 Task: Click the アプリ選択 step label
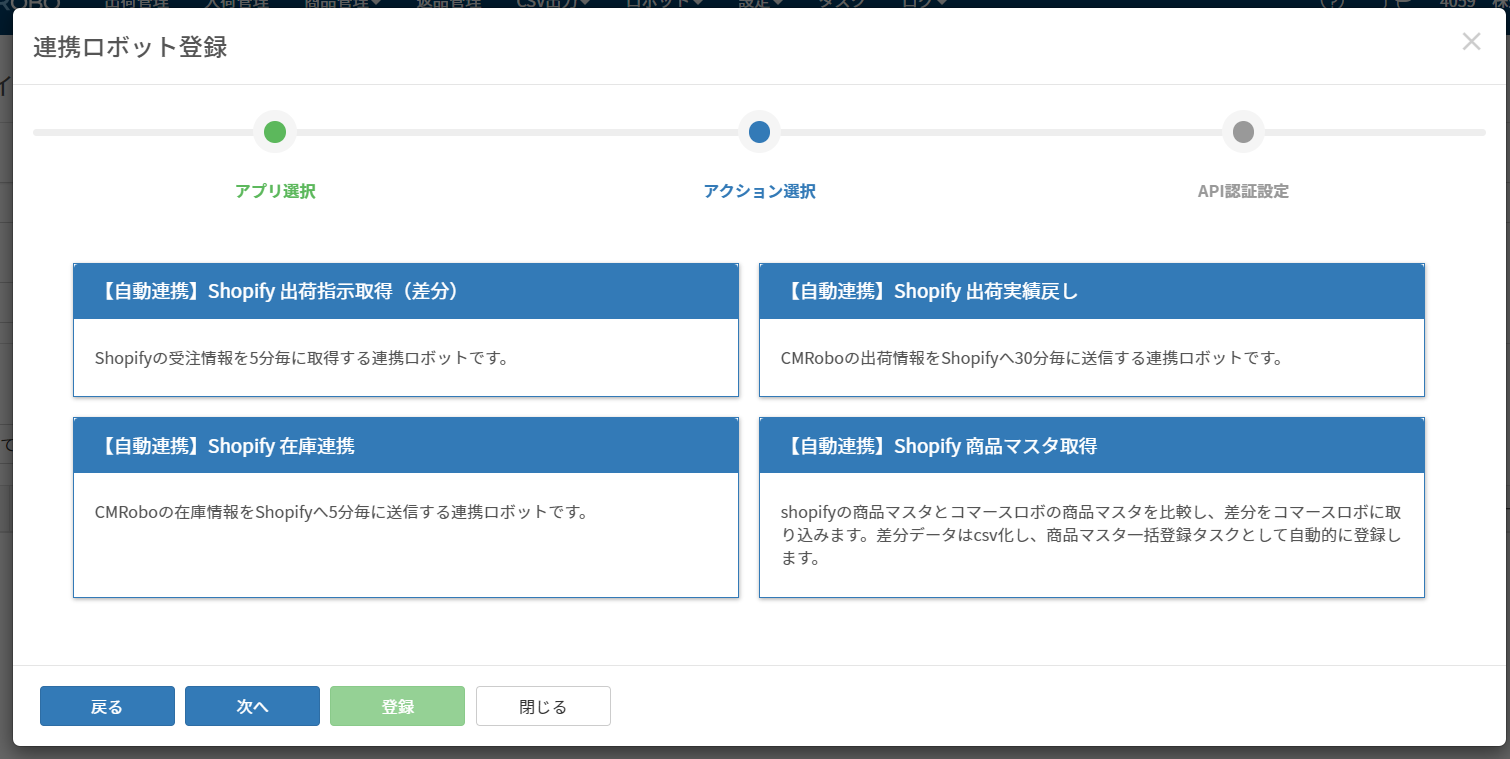click(275, 191)
